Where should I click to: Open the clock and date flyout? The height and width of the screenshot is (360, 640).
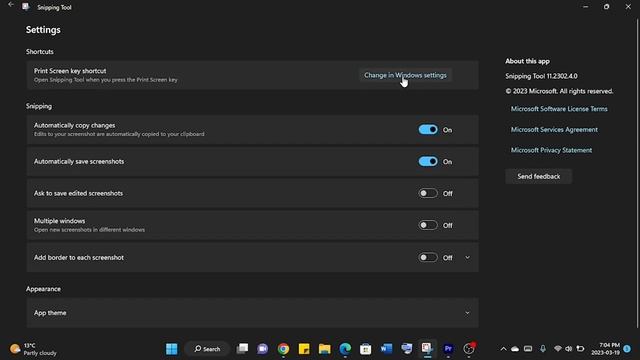click(x=605, y=349)
